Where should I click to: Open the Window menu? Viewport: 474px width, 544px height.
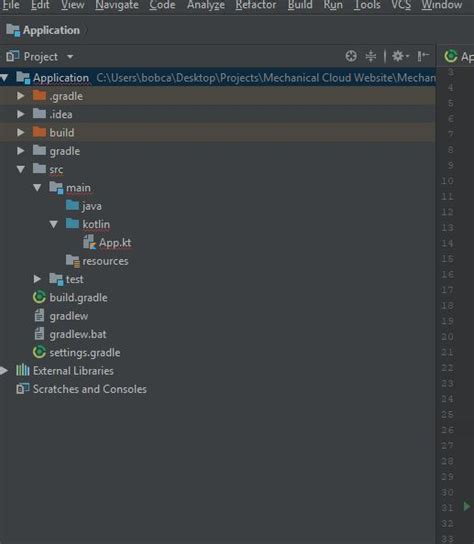point(442,5)
